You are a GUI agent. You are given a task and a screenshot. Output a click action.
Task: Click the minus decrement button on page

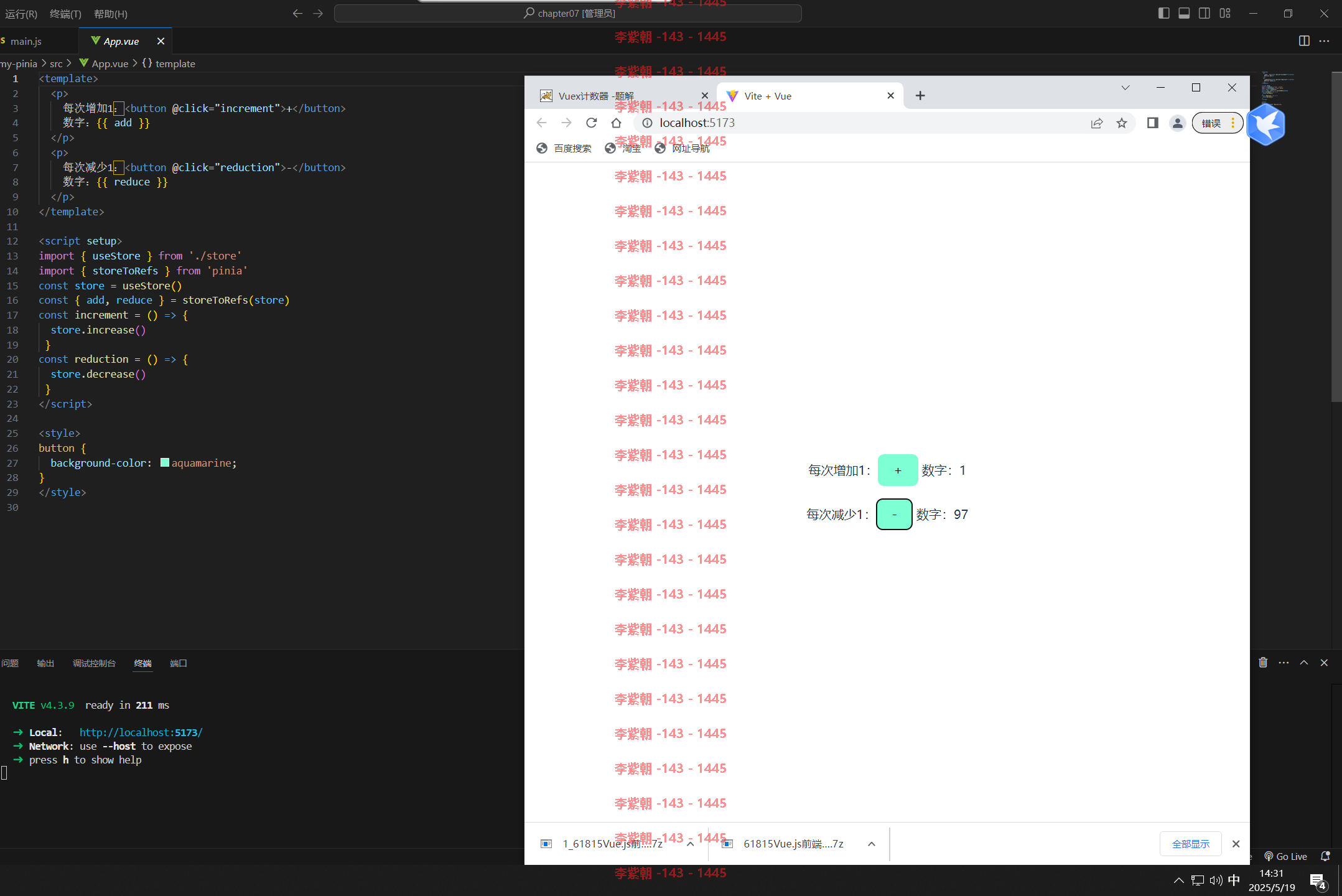[894, 515]
